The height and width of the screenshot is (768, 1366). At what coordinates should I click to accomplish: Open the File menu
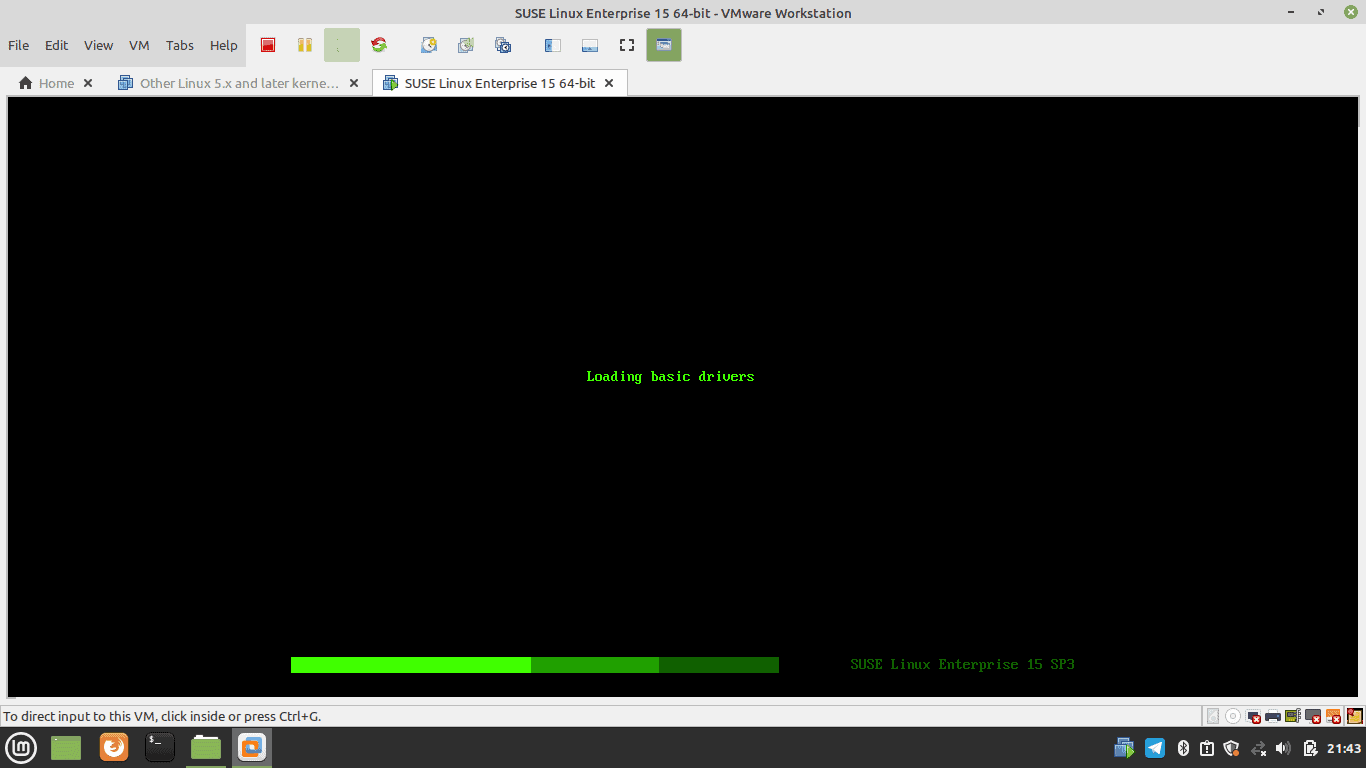coord(18,45)
